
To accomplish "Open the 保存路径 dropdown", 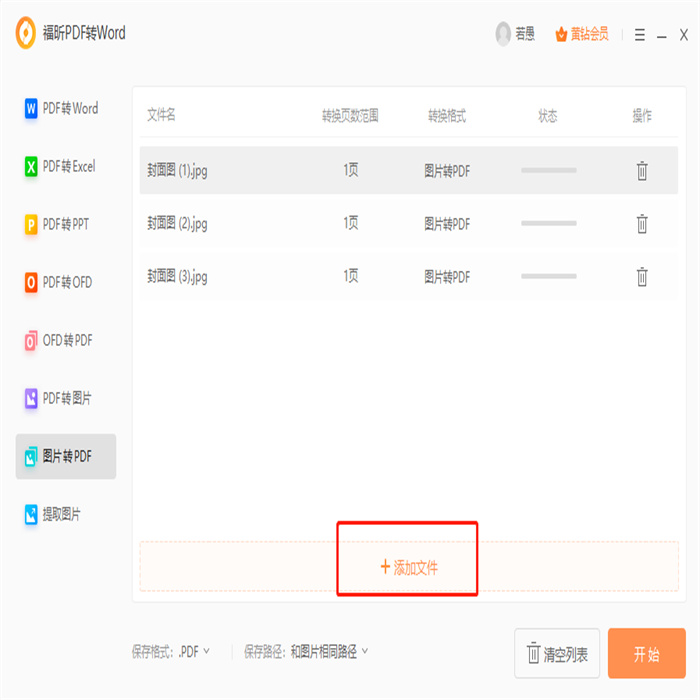I will [x=329, y=652].
